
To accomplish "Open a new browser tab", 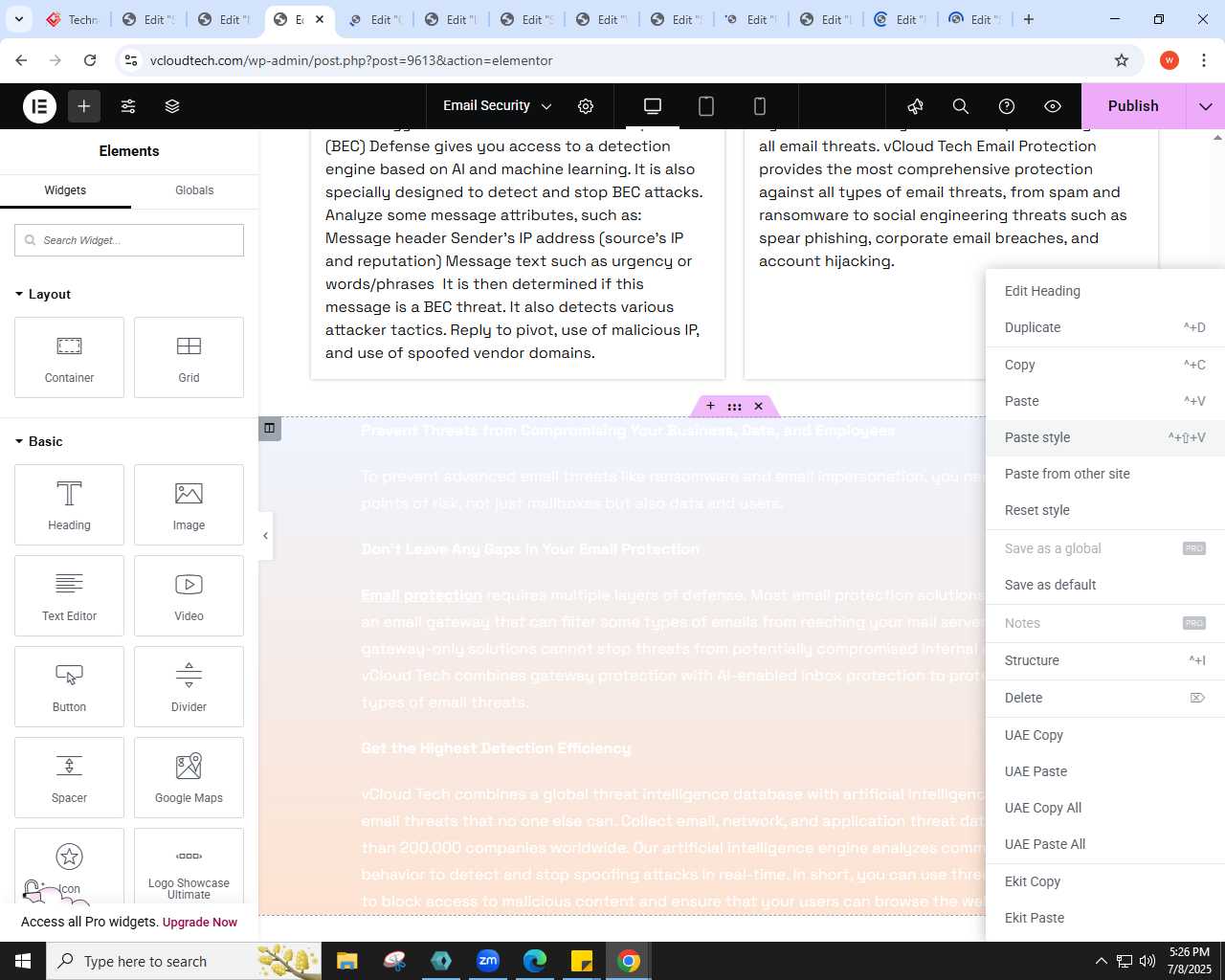I will click(x=1029, y=19).
